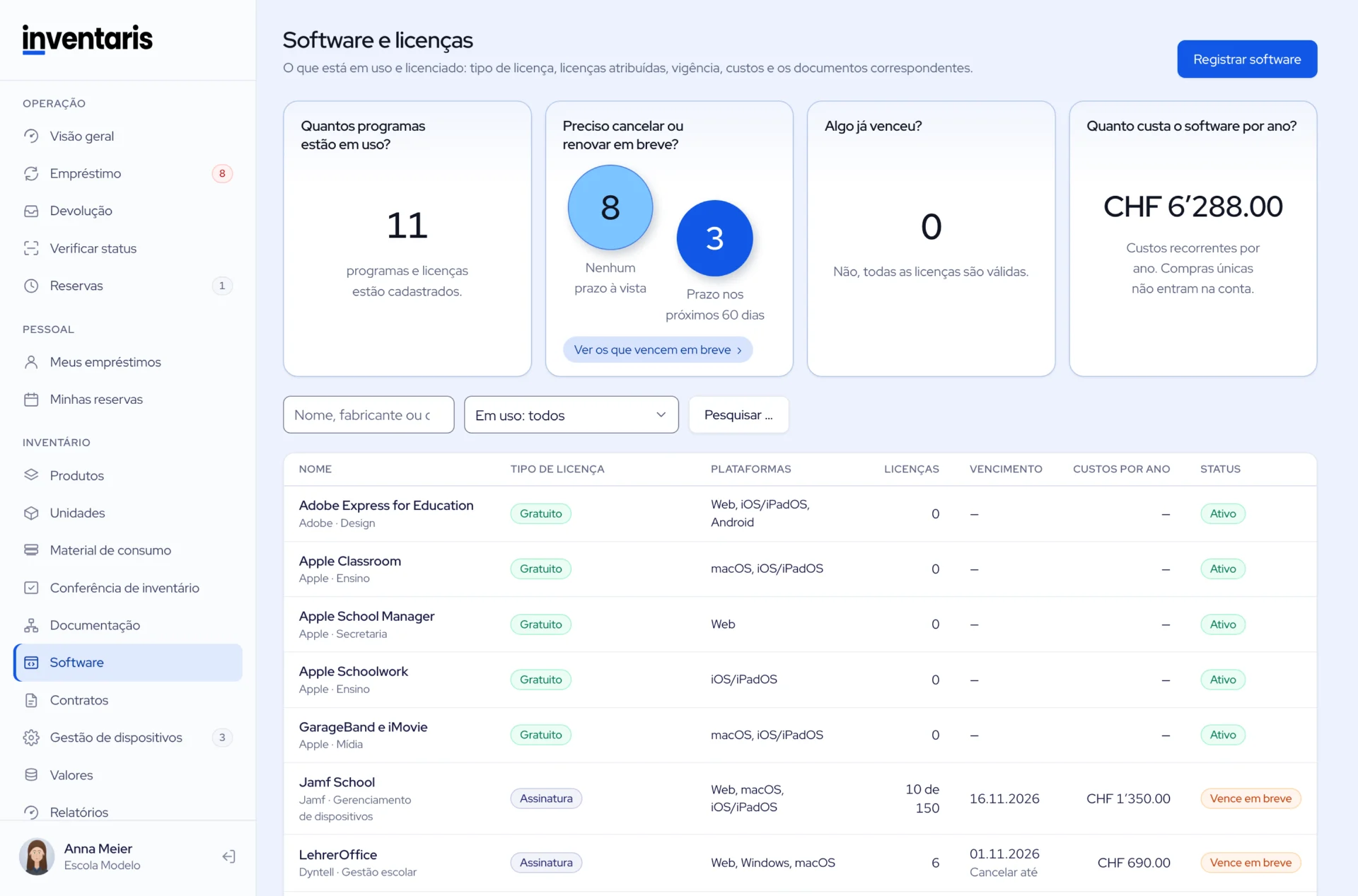Open Empréstimo in the sidebar
The width and height of the screenshot is (1358, 896).
click(x=128, y=173)
